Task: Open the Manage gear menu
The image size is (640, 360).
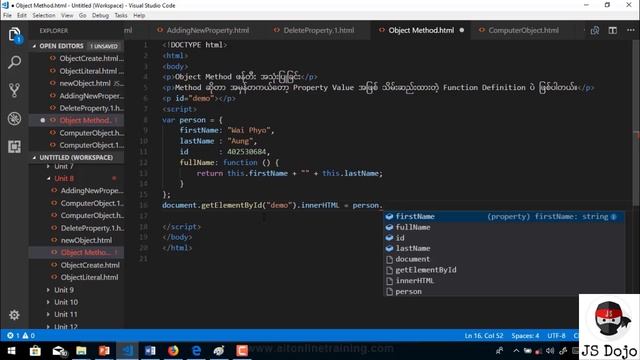Action: [x=14, y=315]
